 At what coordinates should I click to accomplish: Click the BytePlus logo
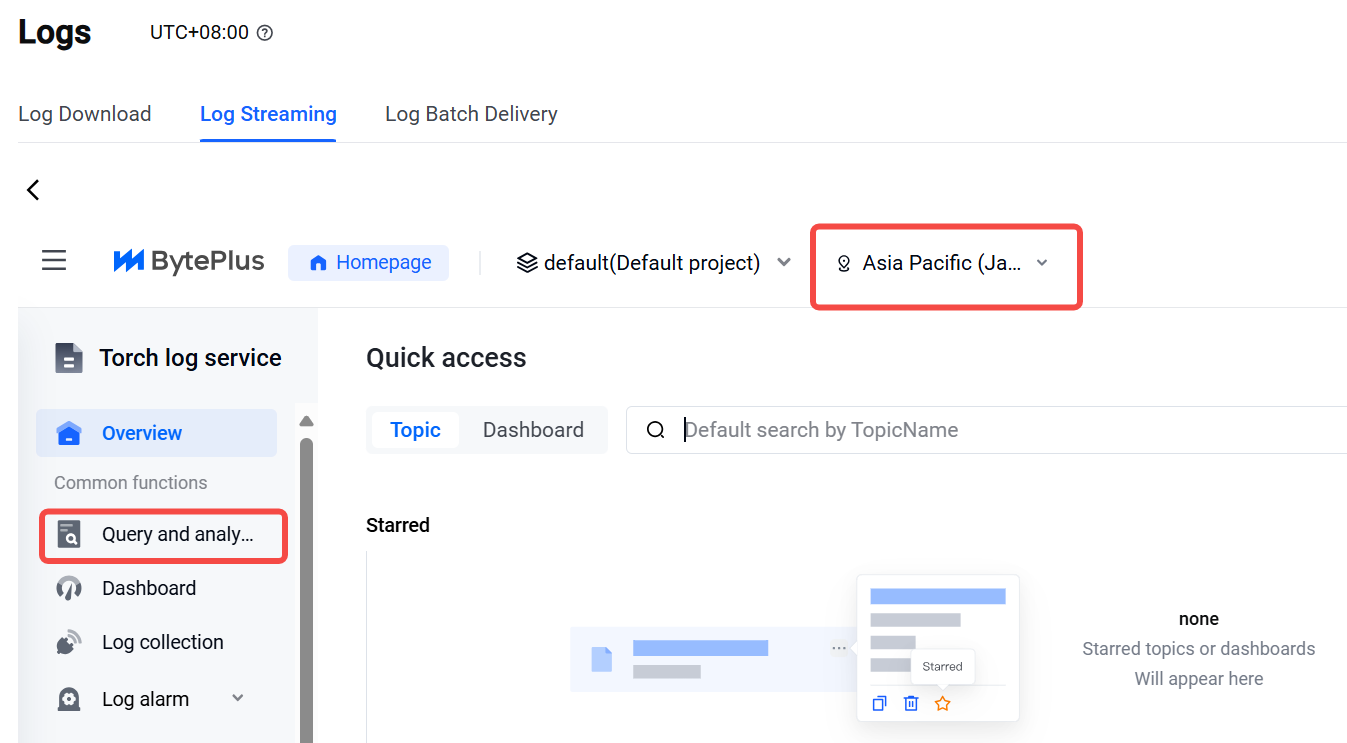click(189, 262)
